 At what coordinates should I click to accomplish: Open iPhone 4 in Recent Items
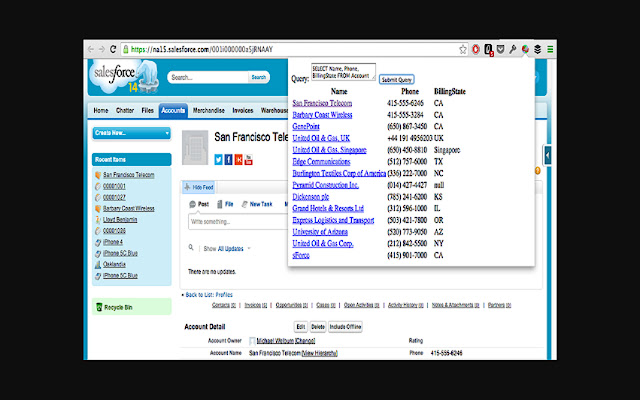coord(113,242)
